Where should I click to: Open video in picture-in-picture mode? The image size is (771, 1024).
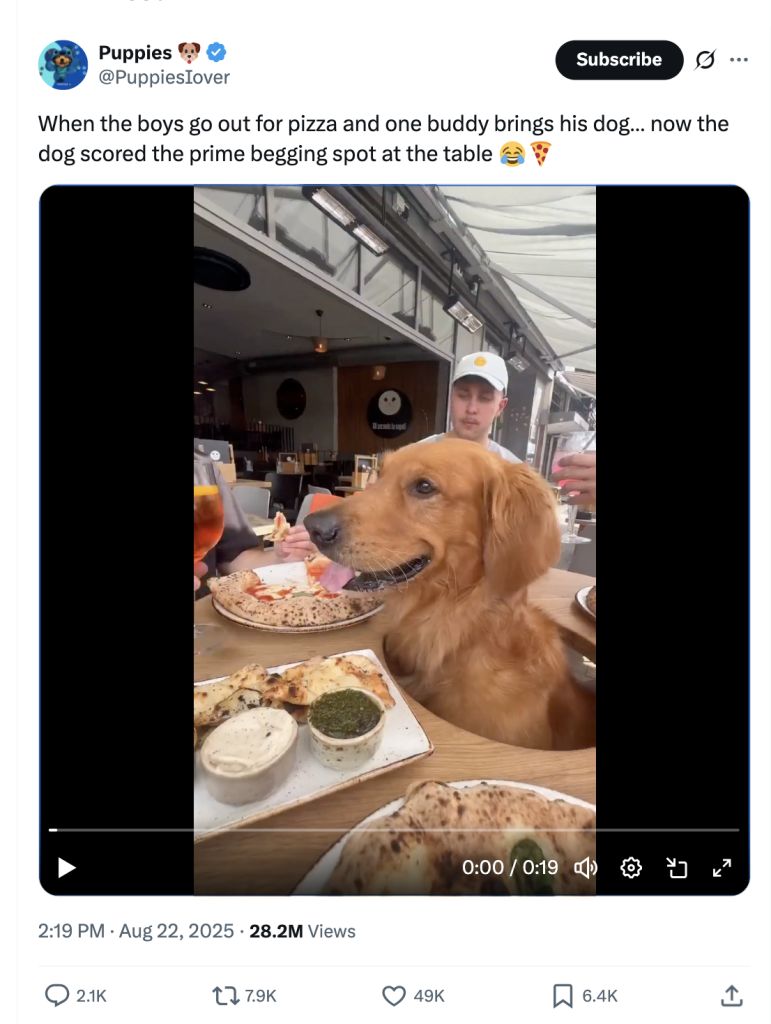click(676, 867)
